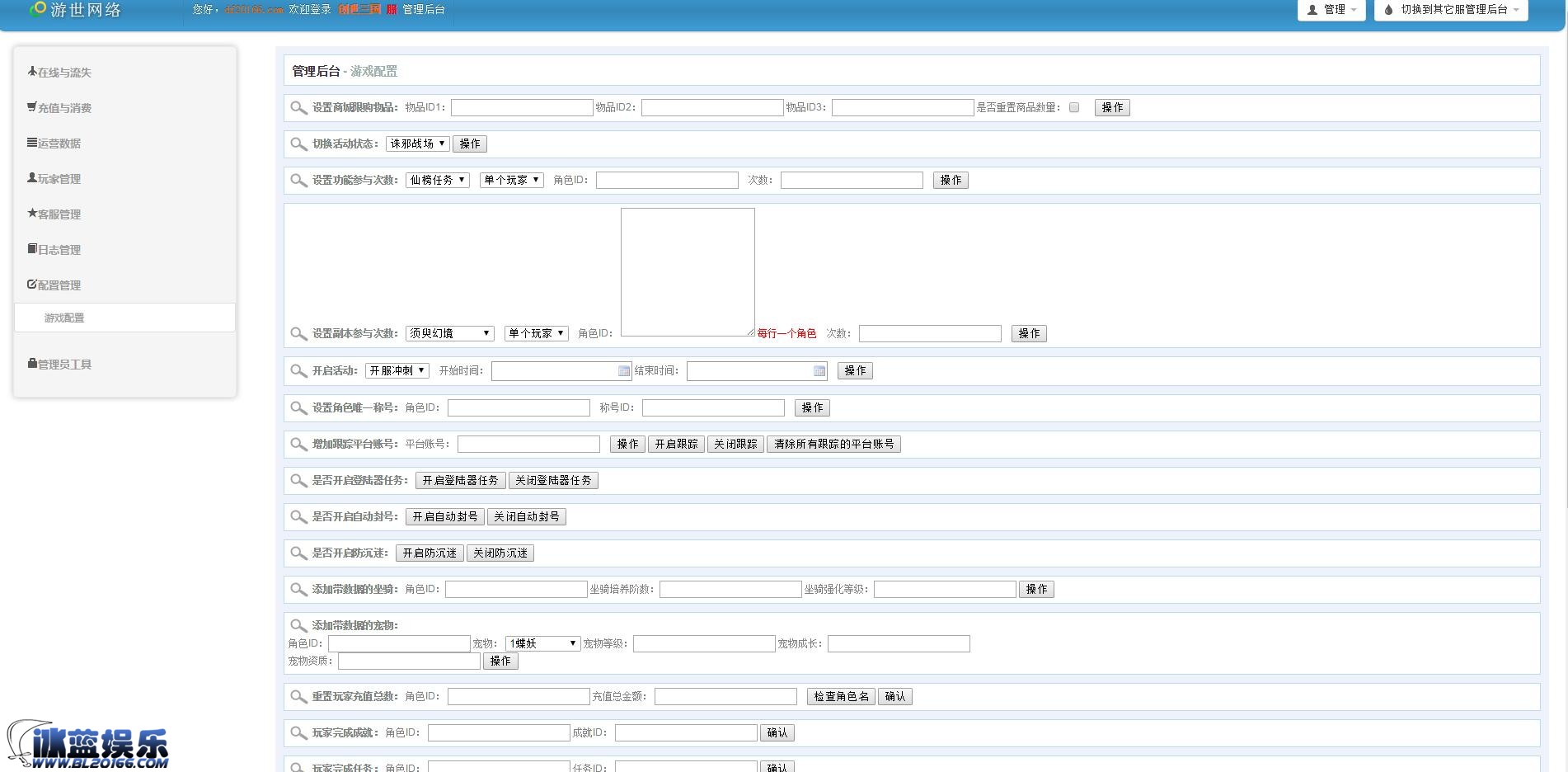This screenshot has height=772, width=1568.
Task: Open 单个玩家 dropdown in 设置副本参与次数 row
Action: pos(537,333)
